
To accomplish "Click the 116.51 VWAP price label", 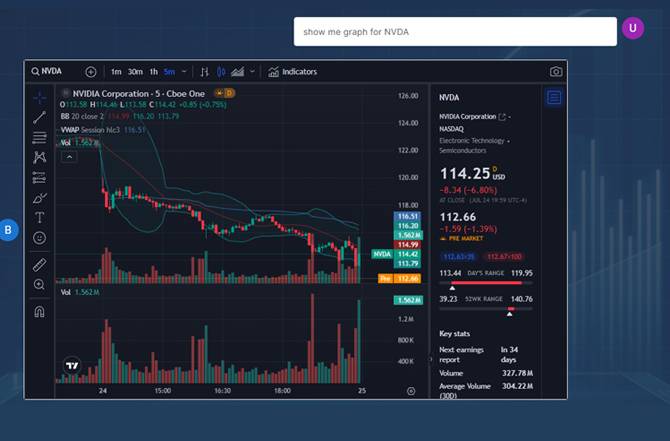I will click(x=408, y=217).
